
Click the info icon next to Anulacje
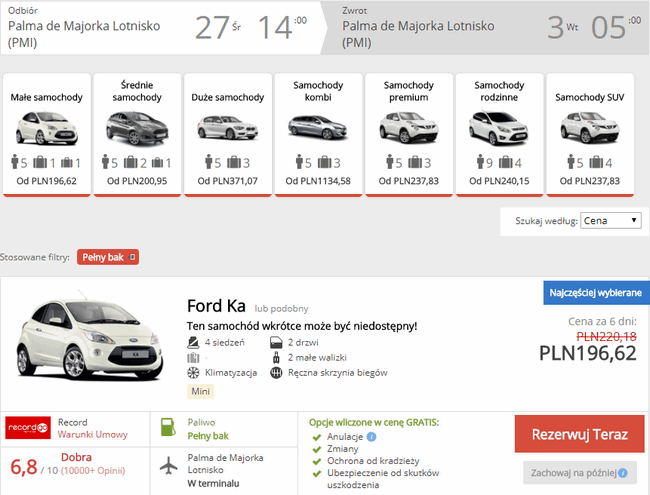click(371, 437)
